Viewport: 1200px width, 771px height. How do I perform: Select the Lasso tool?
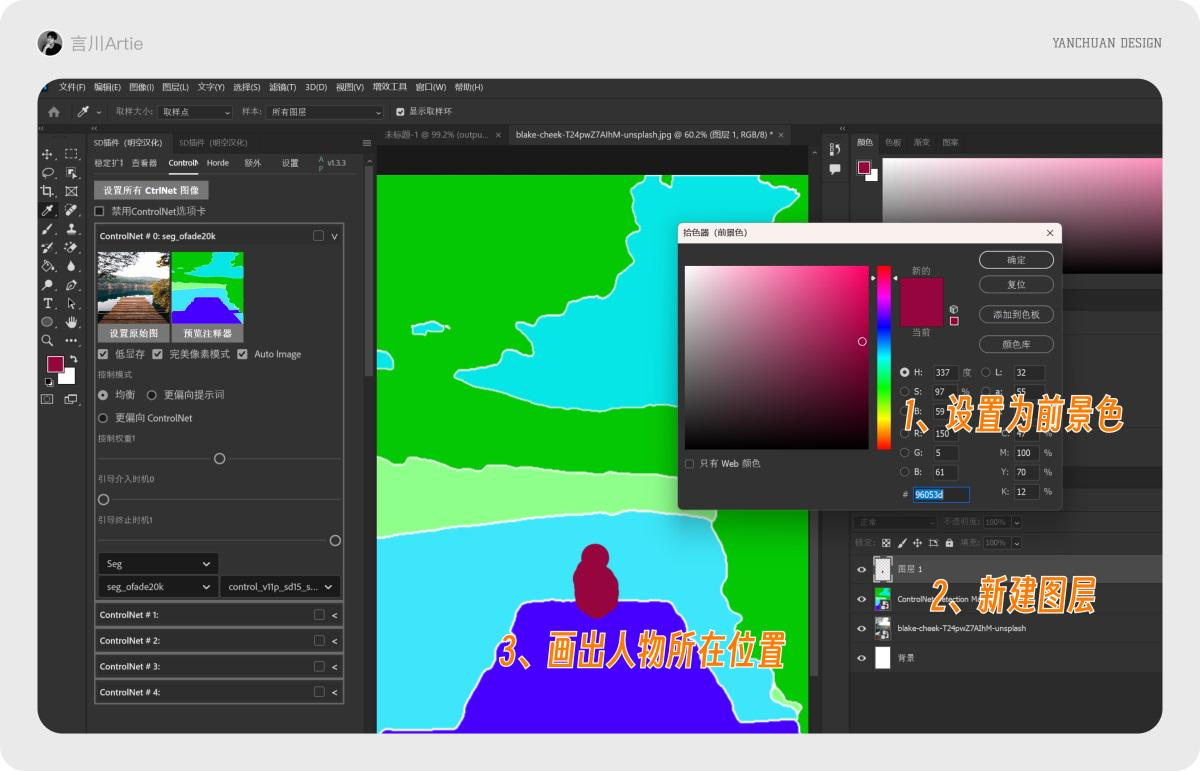tap(46, 173)
